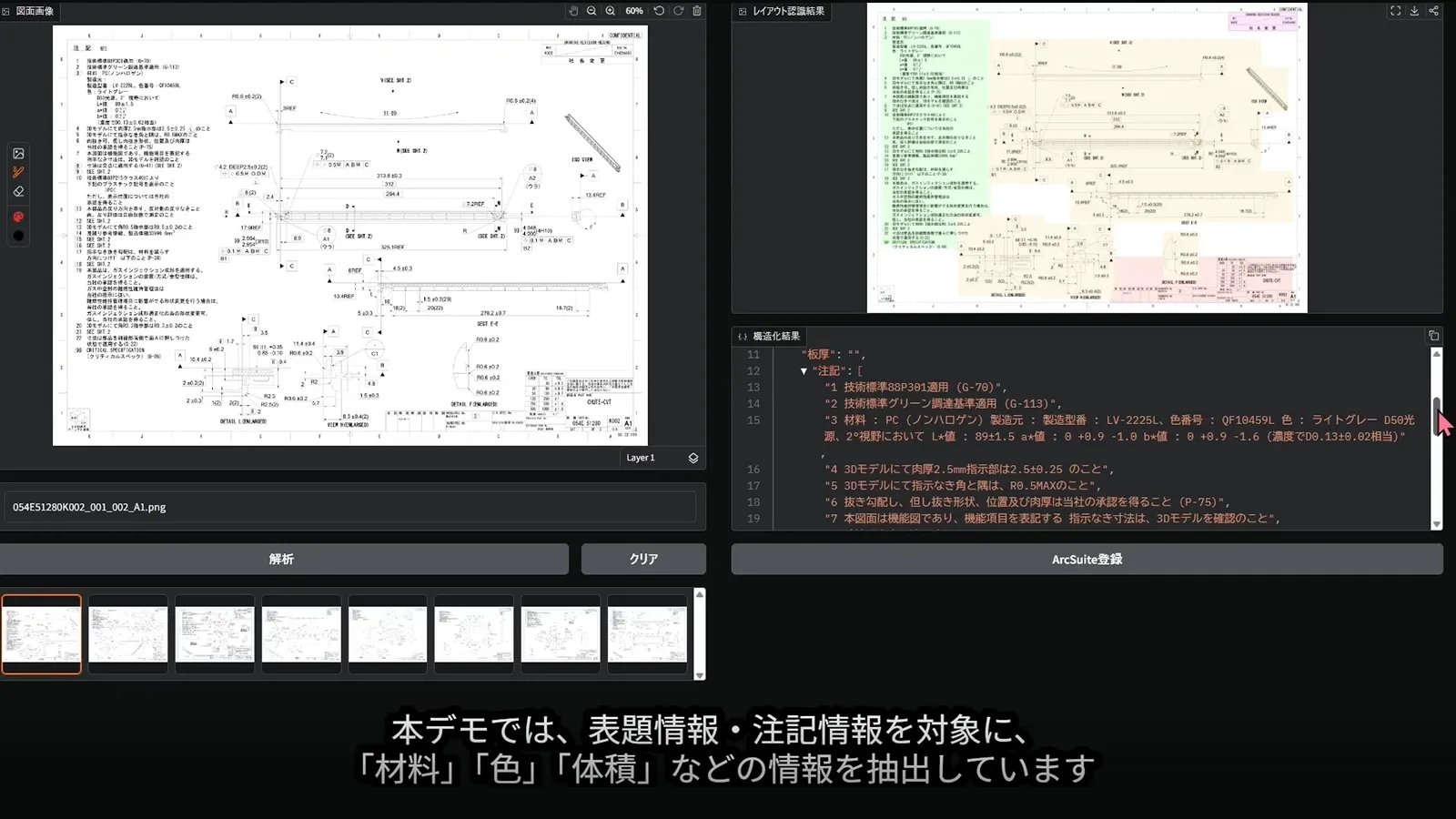Click the 60% zoom level value

(x=634, y=11)
